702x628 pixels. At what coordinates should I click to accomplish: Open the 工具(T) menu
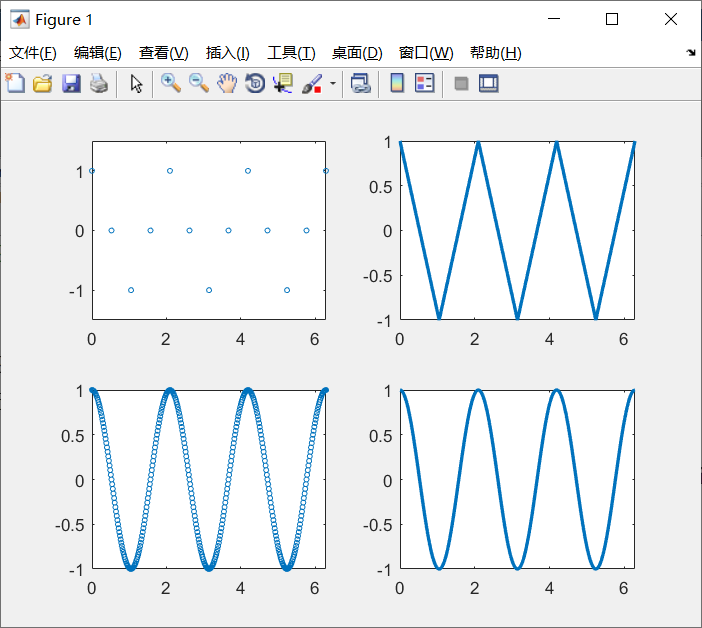[291, 53]
